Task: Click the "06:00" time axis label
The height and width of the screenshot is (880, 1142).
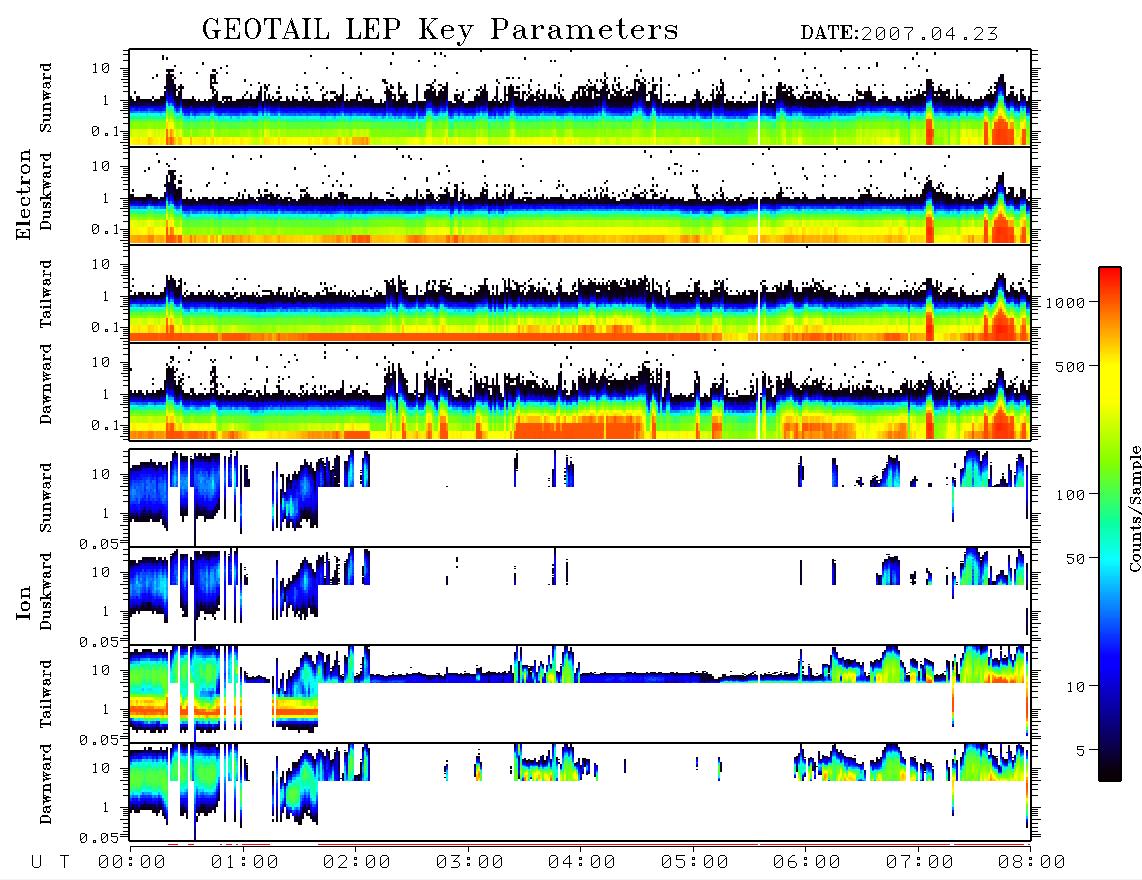Action: tap(807, 863)
